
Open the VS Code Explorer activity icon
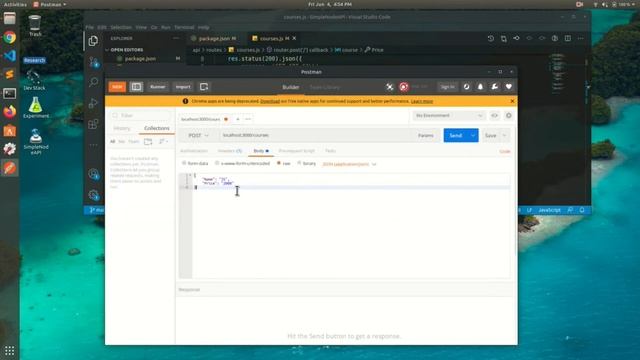click(x=93, y=41)
